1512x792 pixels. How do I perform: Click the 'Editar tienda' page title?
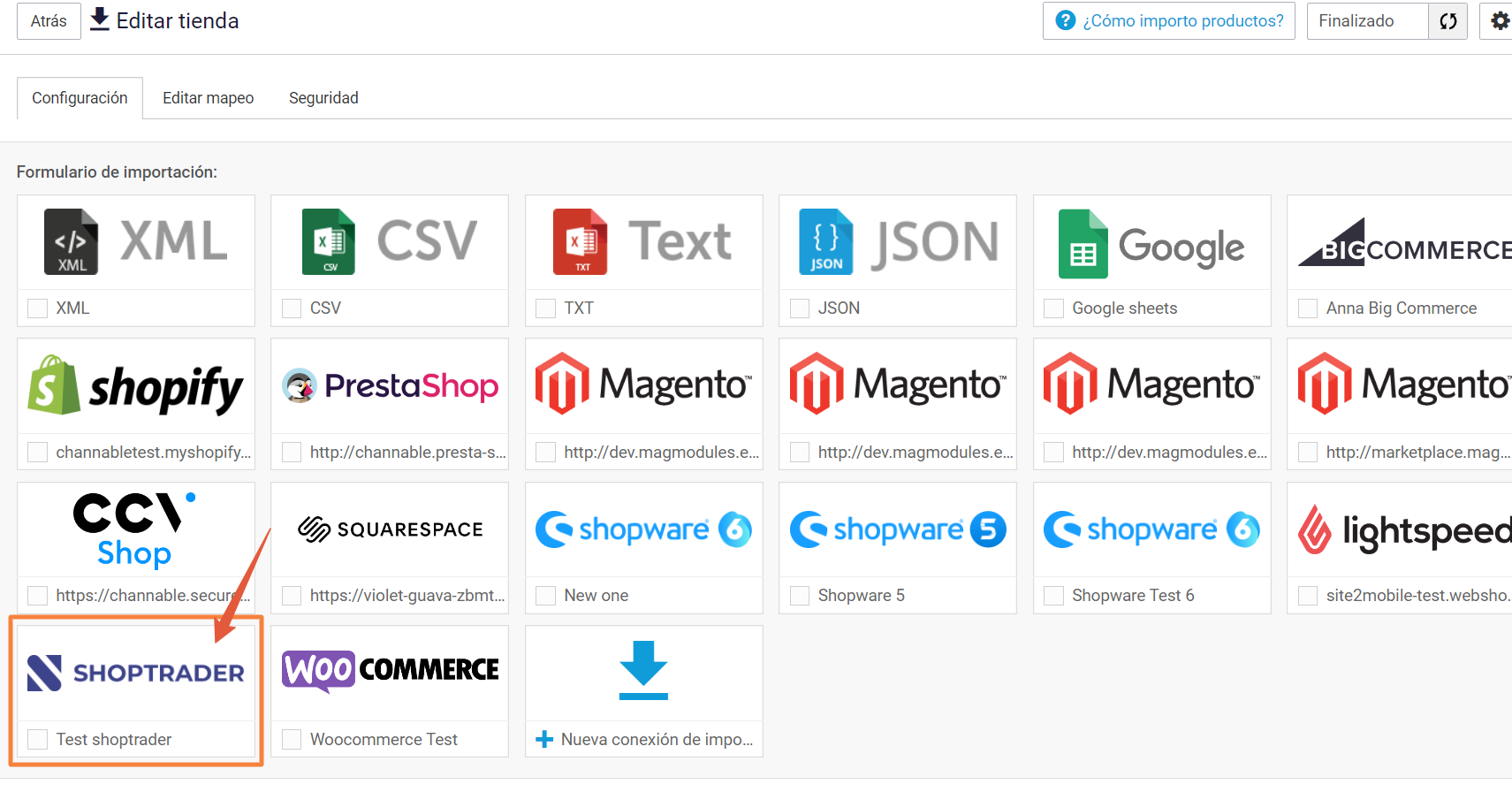(178, 21)
